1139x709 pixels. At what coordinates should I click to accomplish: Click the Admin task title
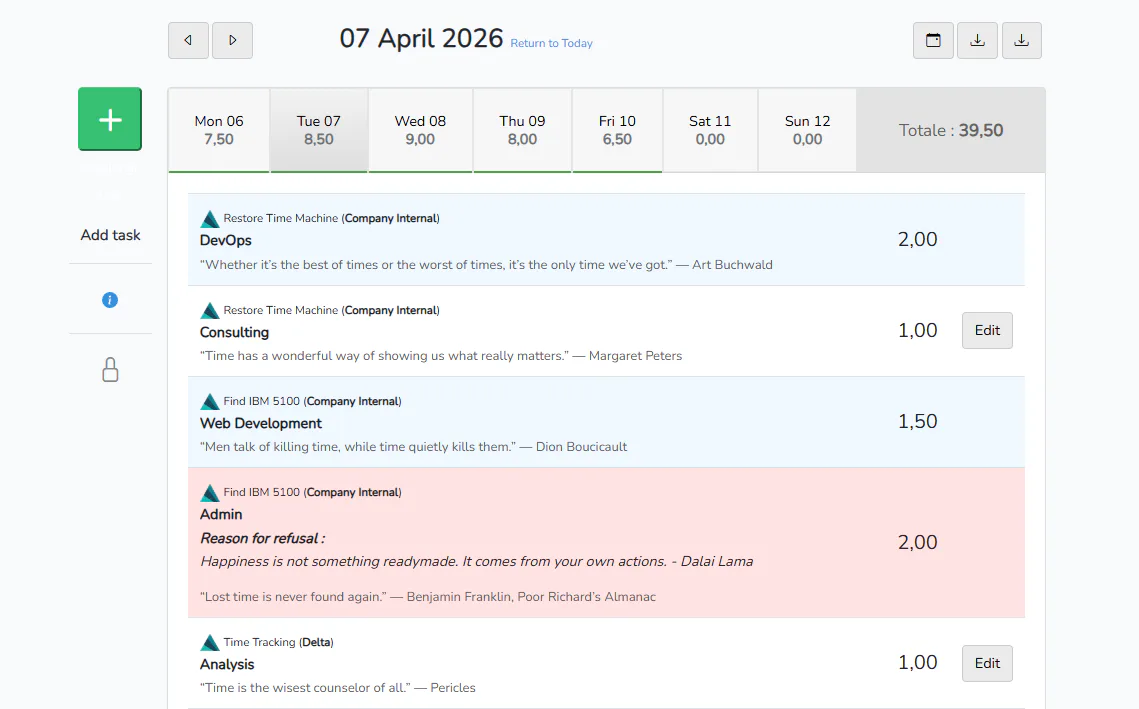(221, 514)
